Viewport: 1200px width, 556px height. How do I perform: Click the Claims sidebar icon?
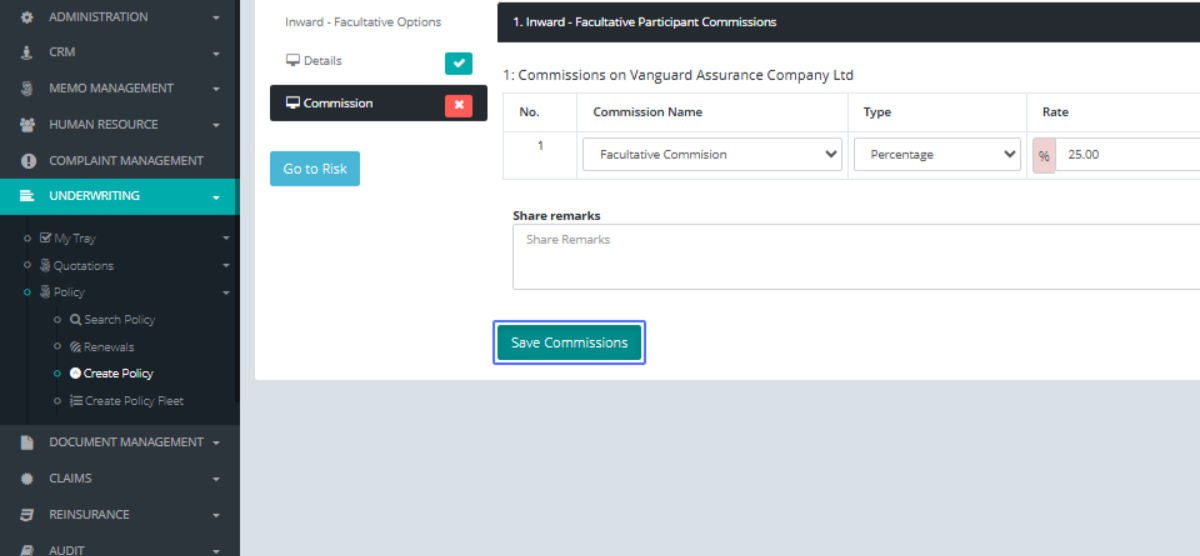(x=27, y=479)
